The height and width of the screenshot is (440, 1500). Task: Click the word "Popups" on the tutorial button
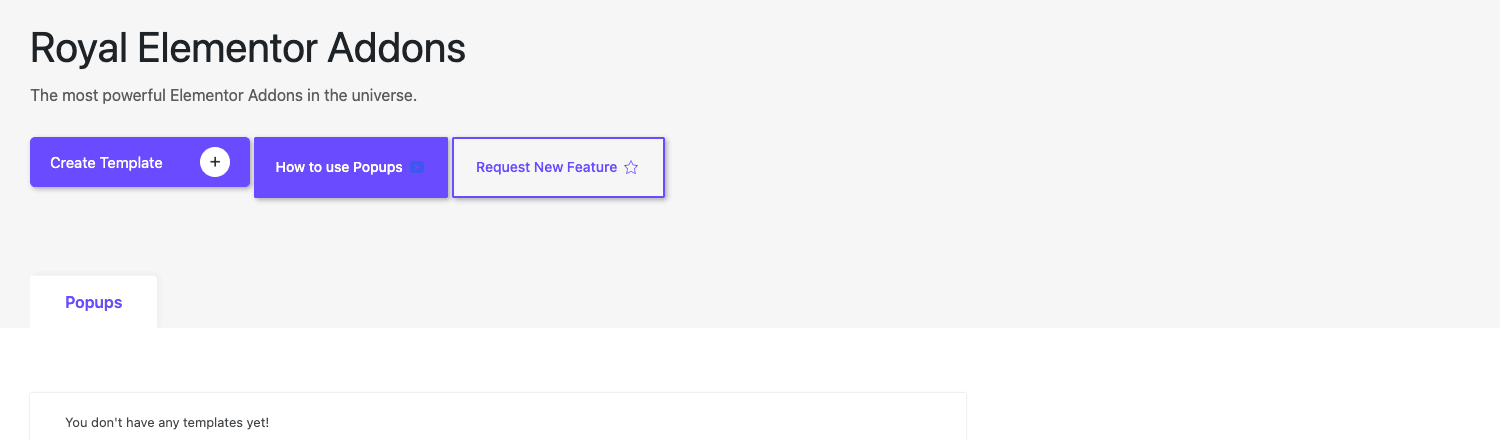(378, 167)
